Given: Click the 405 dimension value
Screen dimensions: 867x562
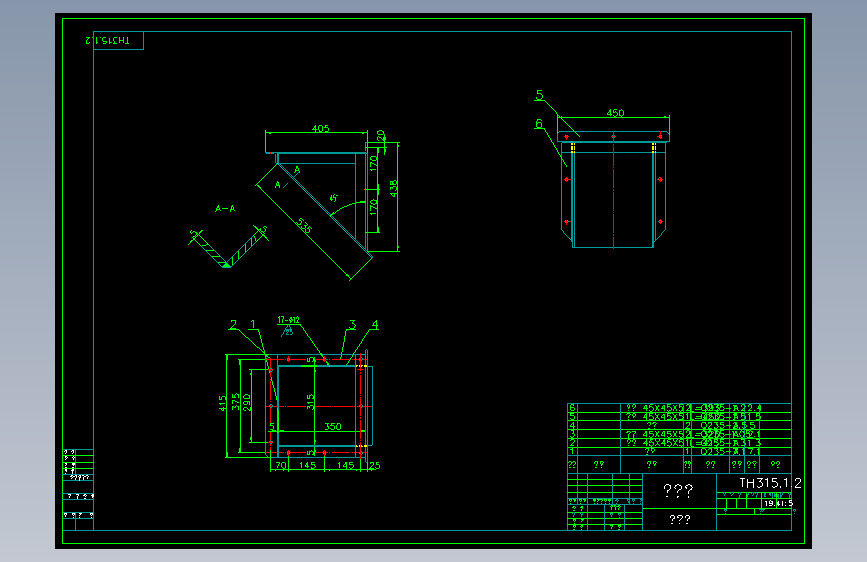Looking at the screenshot, I should (x=321, y=128).
